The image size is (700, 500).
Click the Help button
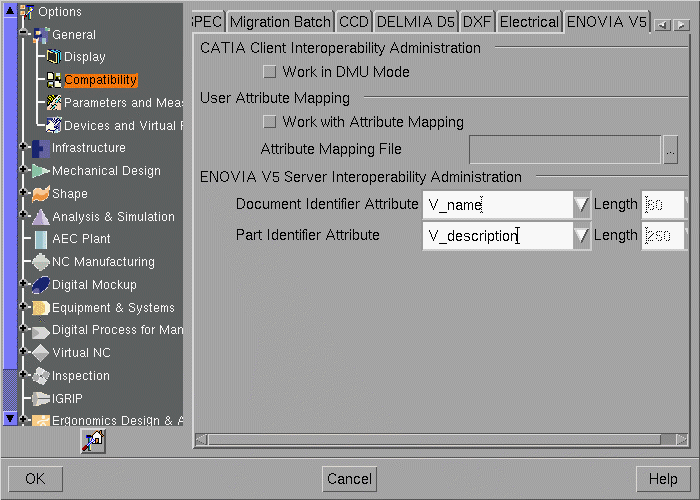[x=663, y=479]
